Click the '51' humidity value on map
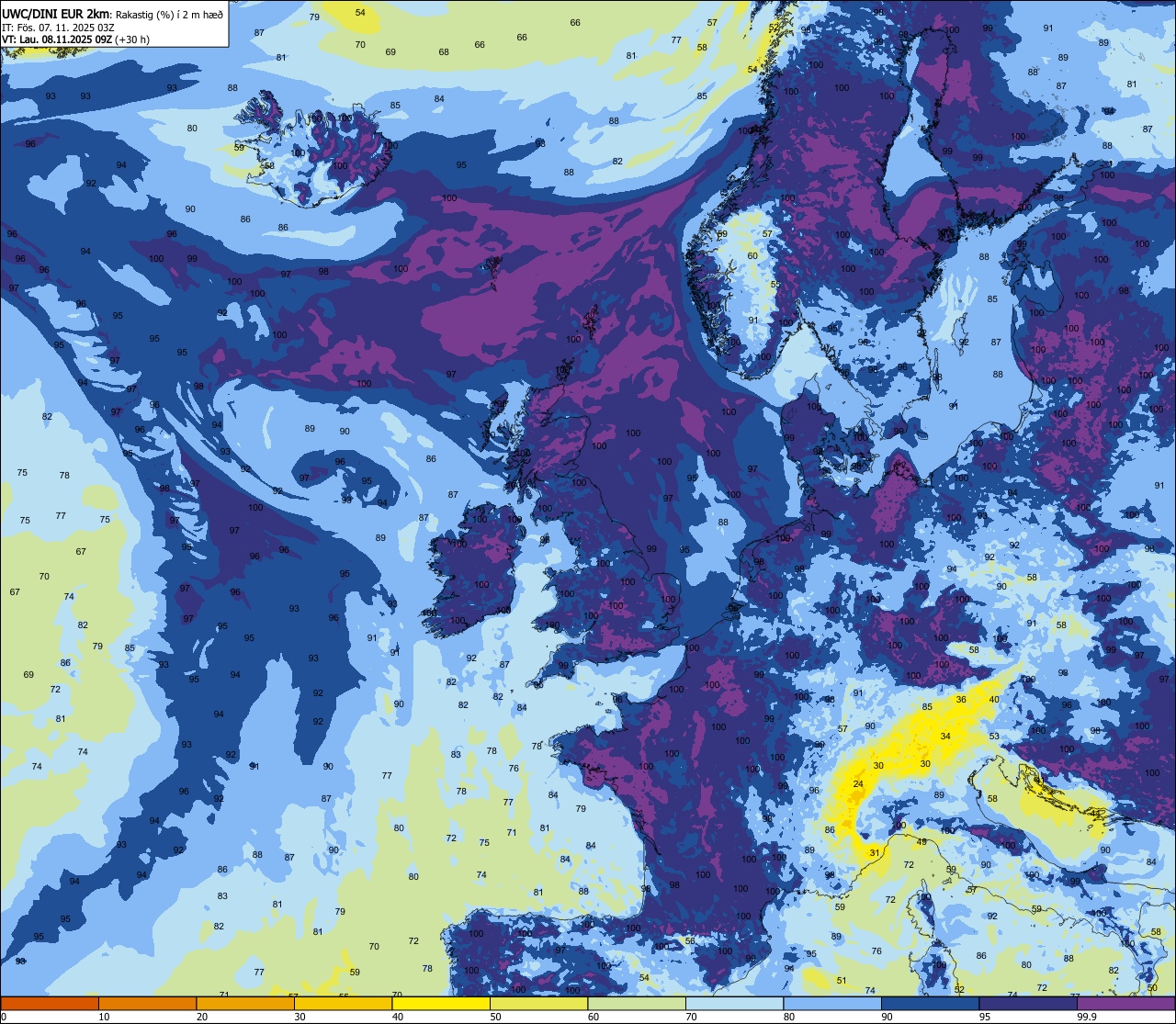Viewport: 1176px width, 1024px height. [842, 980]
